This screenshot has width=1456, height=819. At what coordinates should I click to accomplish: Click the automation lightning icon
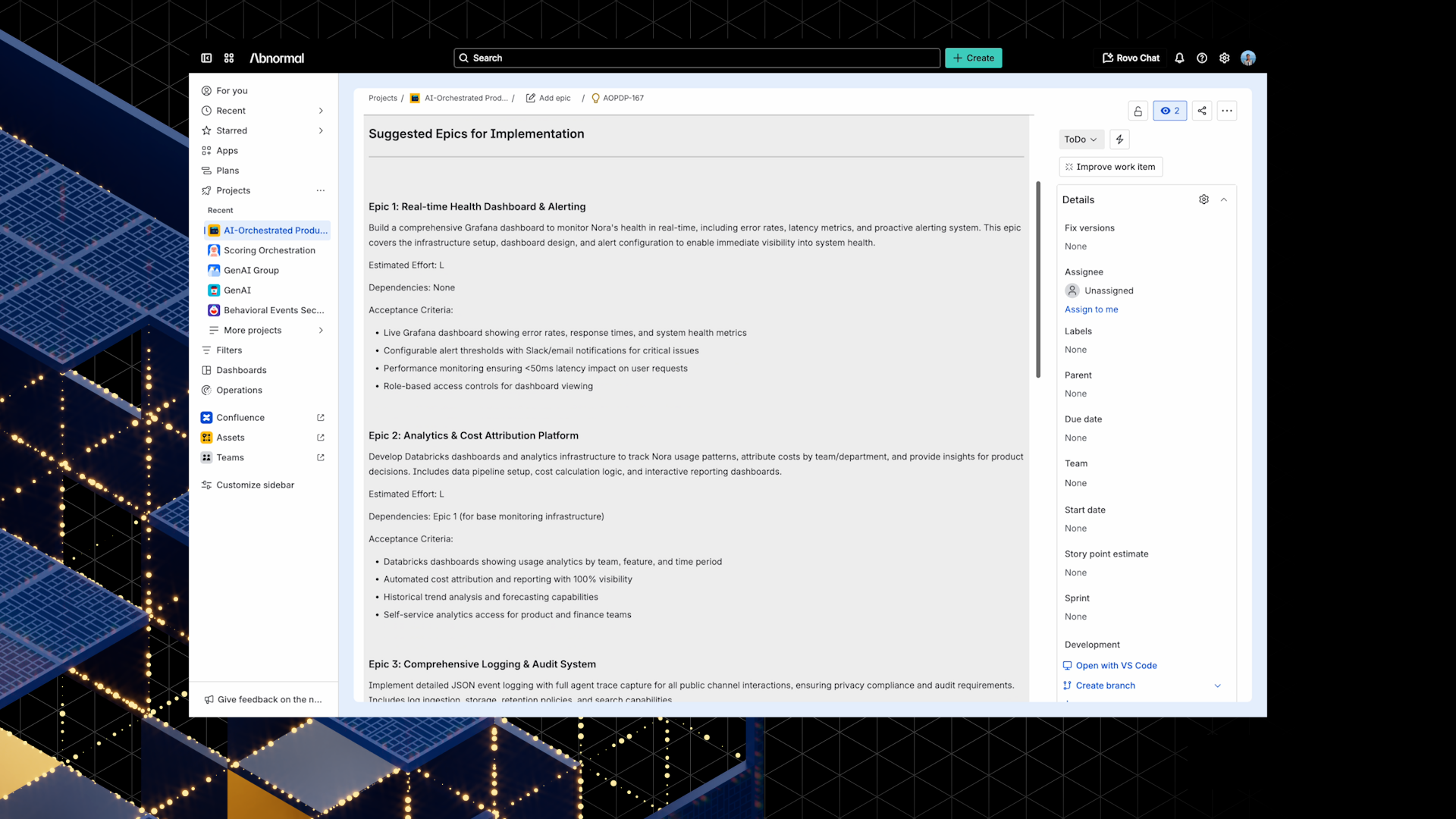(1119, 140)
